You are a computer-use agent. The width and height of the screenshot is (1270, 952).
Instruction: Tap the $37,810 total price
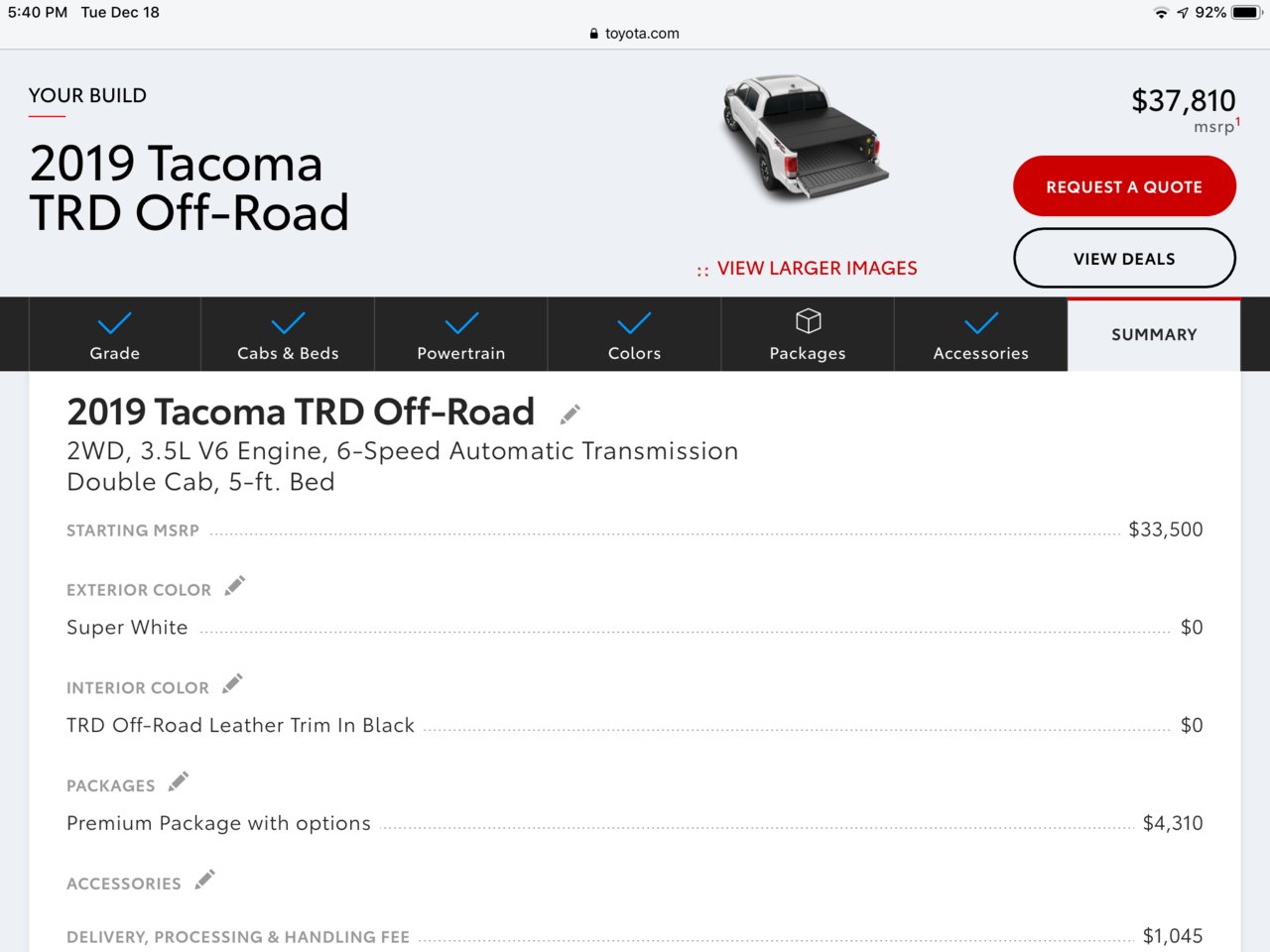coord(1184,100)
